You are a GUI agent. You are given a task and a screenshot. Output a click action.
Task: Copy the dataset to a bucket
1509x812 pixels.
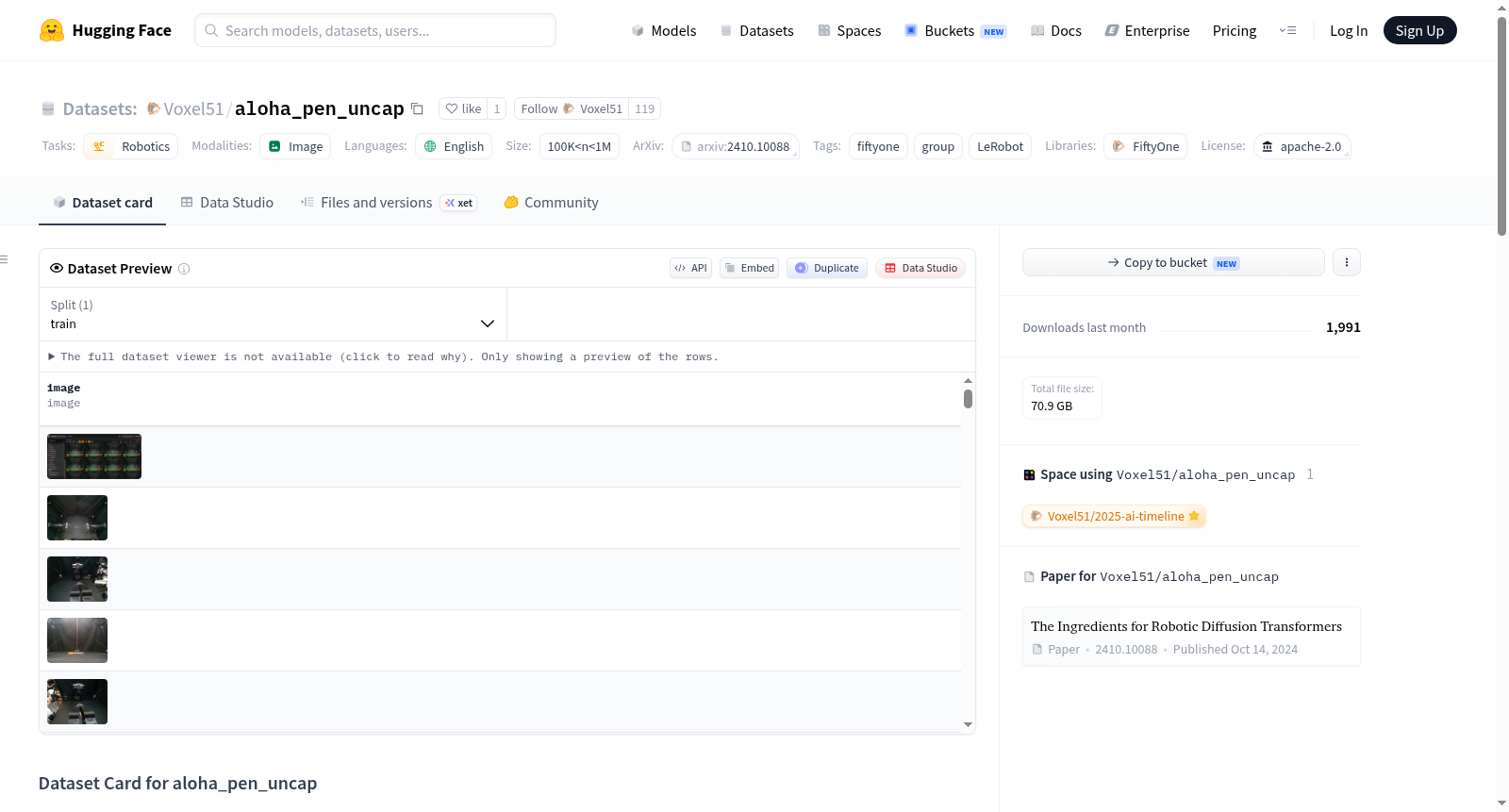click(1173, 262)
